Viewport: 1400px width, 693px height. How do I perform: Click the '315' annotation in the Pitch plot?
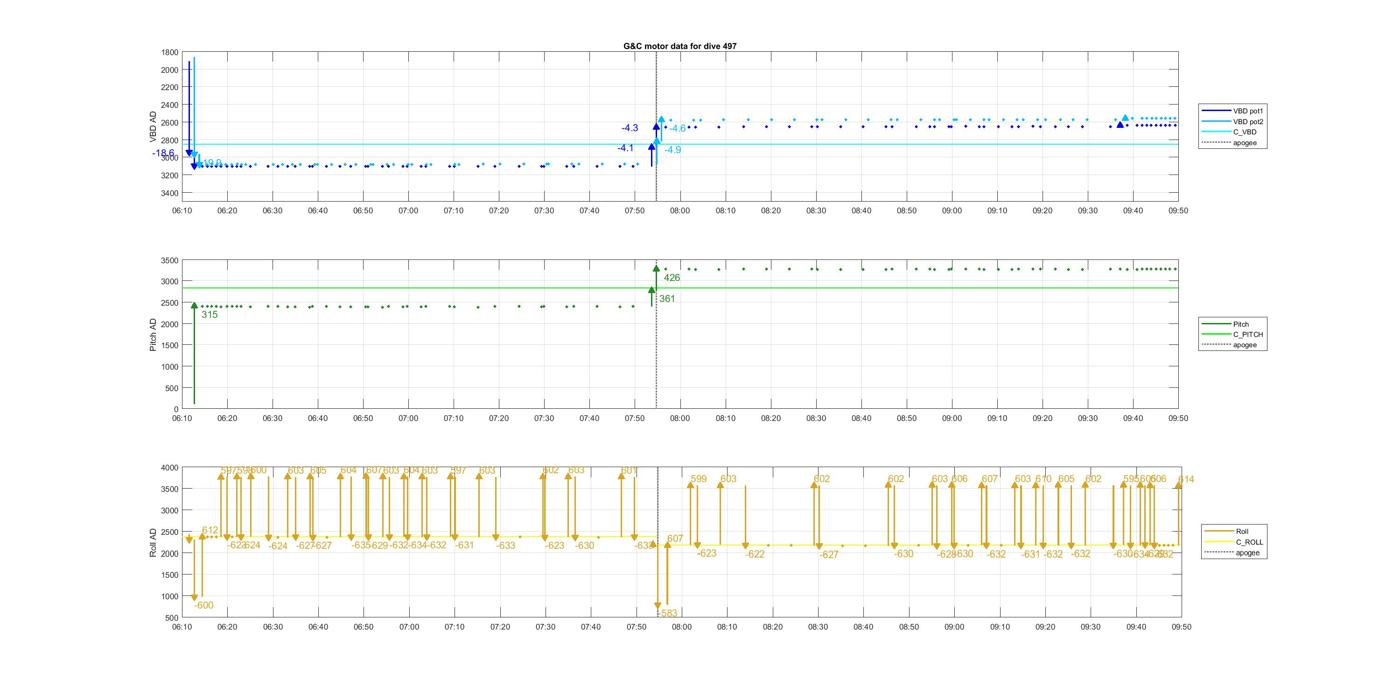click(x=209, y=315)
